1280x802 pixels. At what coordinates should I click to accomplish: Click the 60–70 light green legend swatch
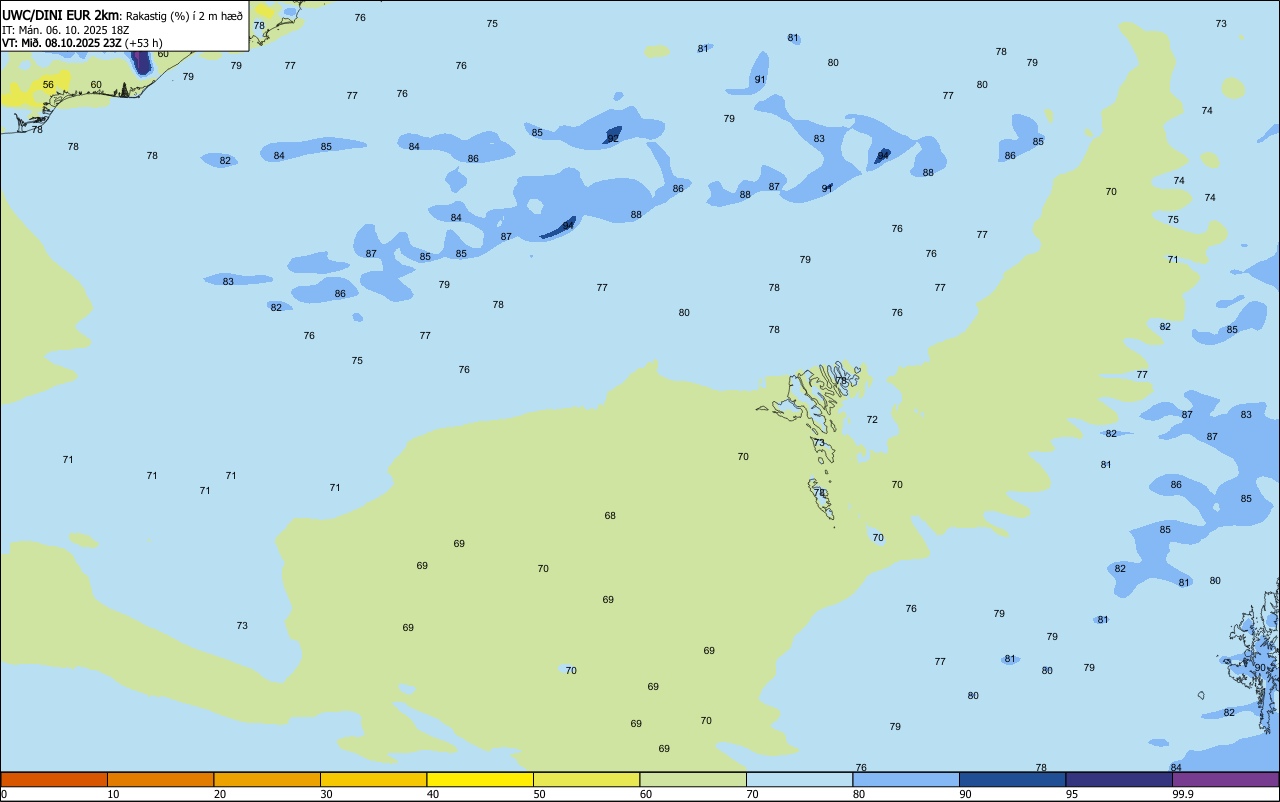[693, 779]
